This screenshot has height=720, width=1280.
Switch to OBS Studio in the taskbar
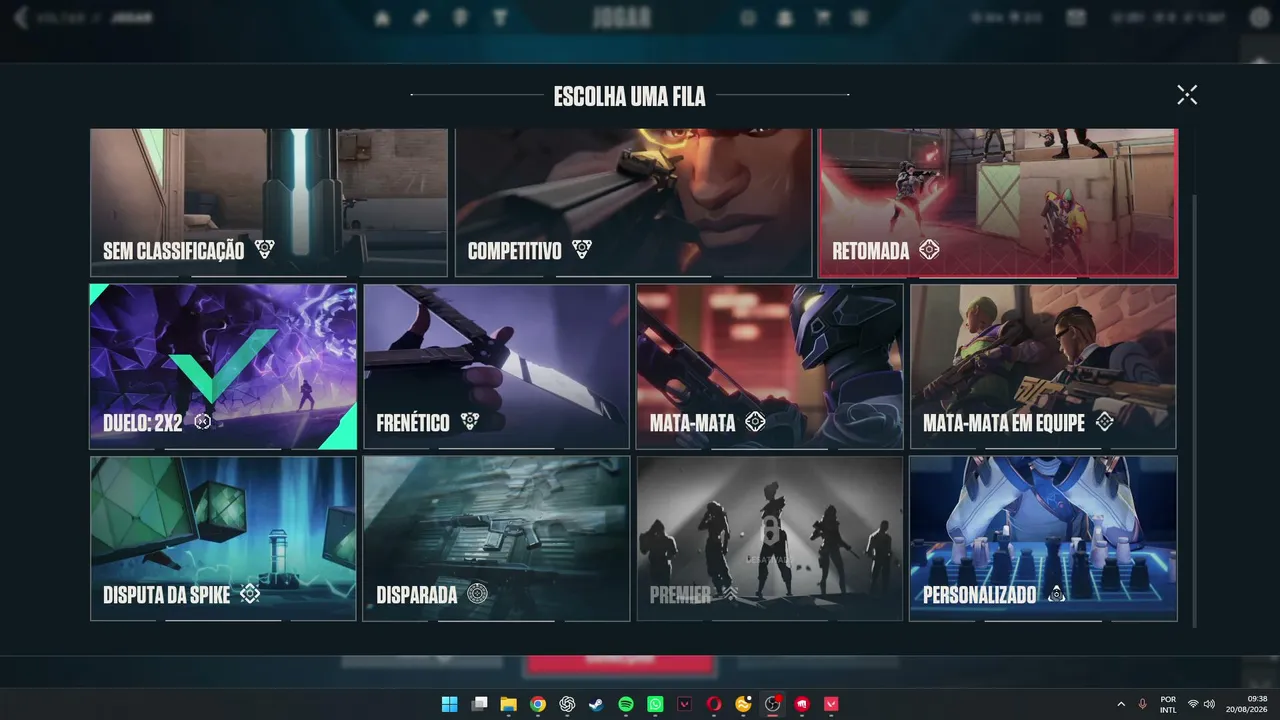[773, 704]
